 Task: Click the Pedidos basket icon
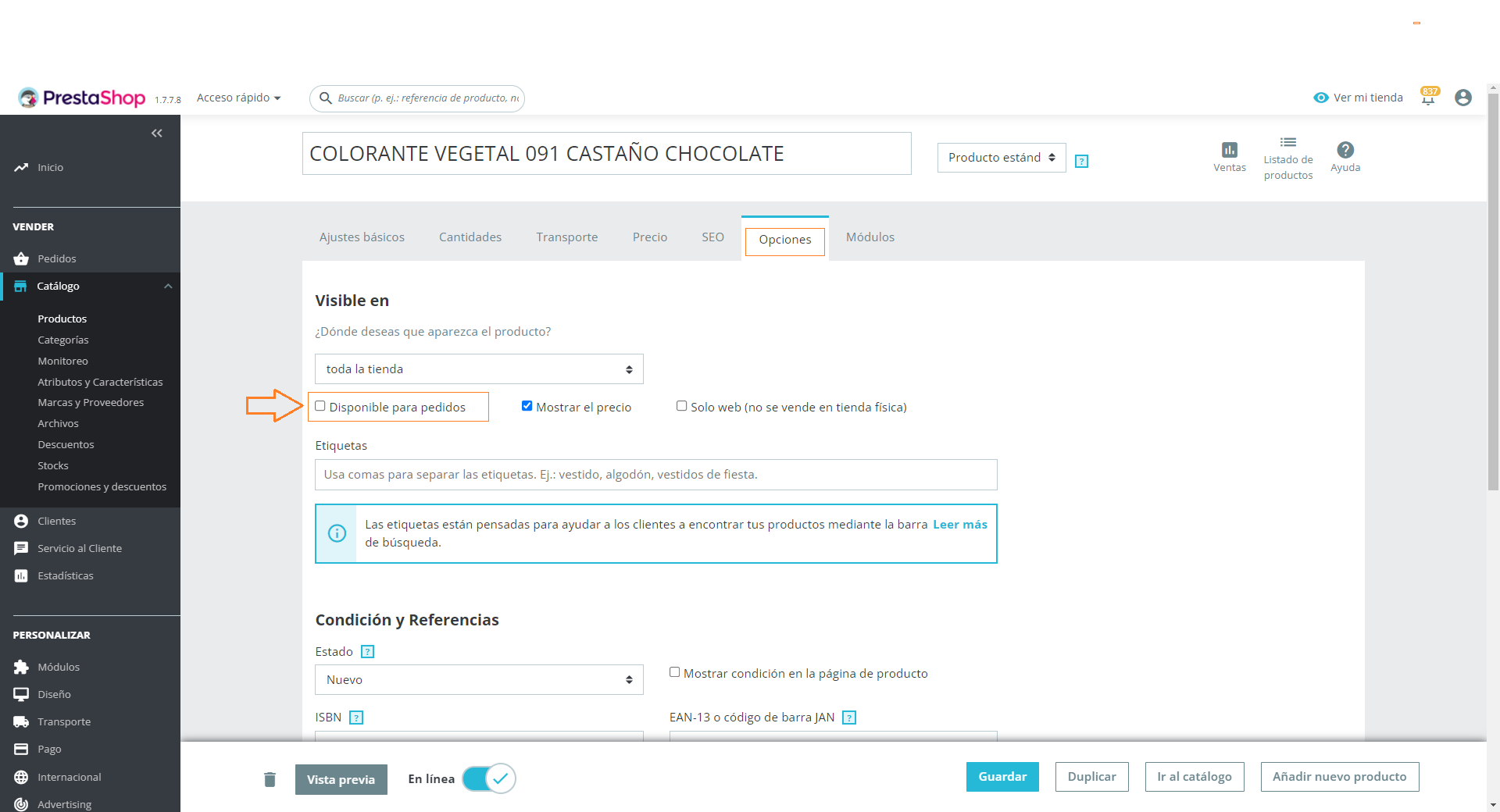pyautogui.click(x=21, y=258)
